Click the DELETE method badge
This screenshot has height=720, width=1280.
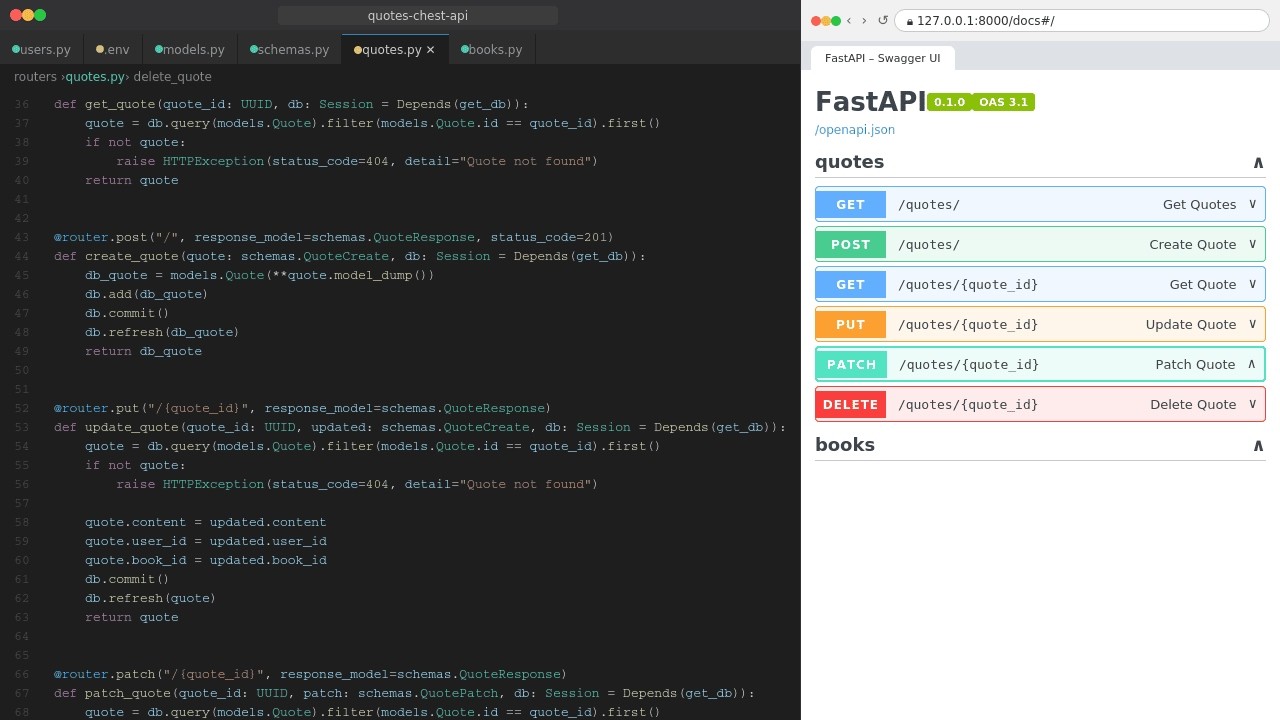(x=851, y=404)
